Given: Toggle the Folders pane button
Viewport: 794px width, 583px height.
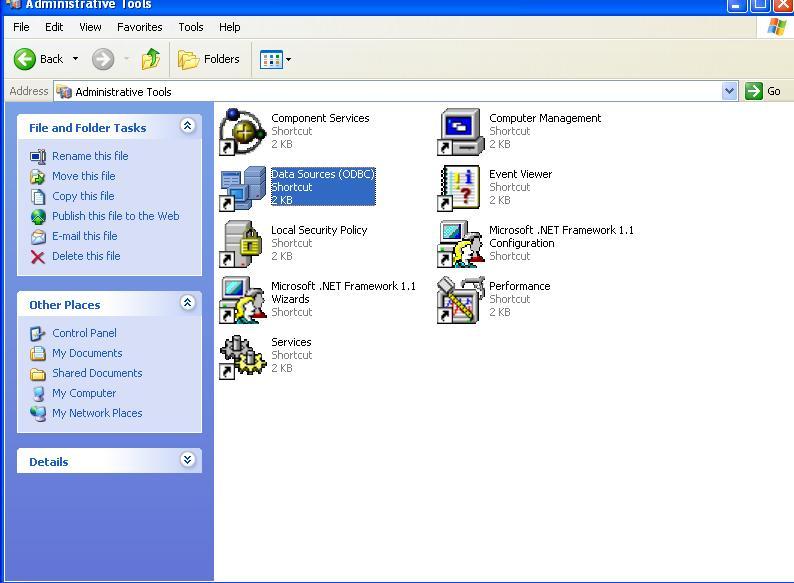Looking at the screenshot, I should click(x=209, y=59).
